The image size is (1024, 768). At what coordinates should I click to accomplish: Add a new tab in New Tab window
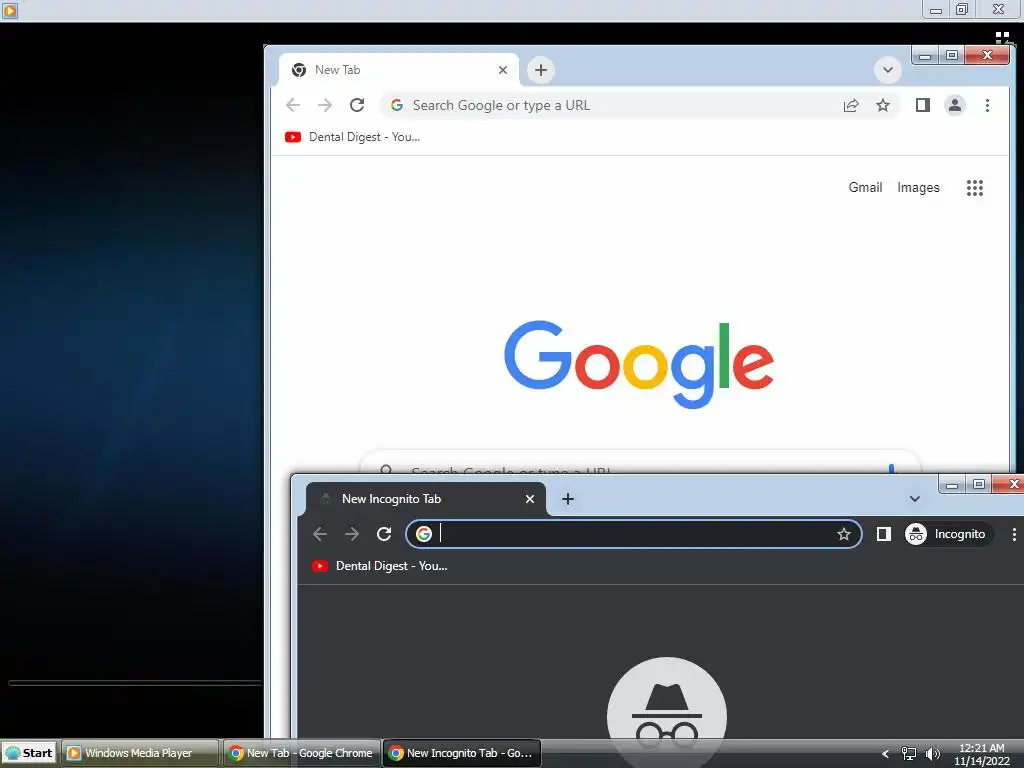[541, 70]
